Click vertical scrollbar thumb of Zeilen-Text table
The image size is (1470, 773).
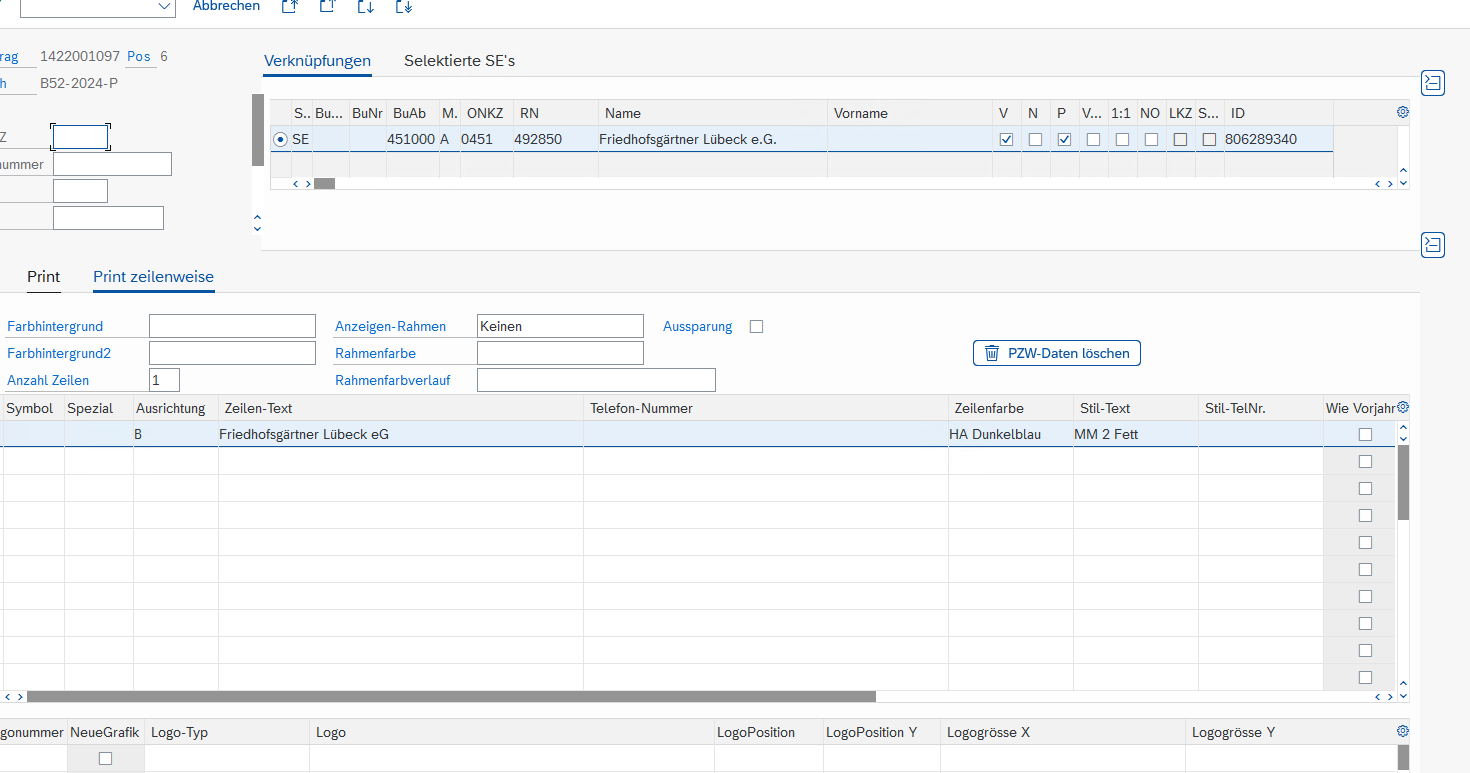pos(1403,483)
